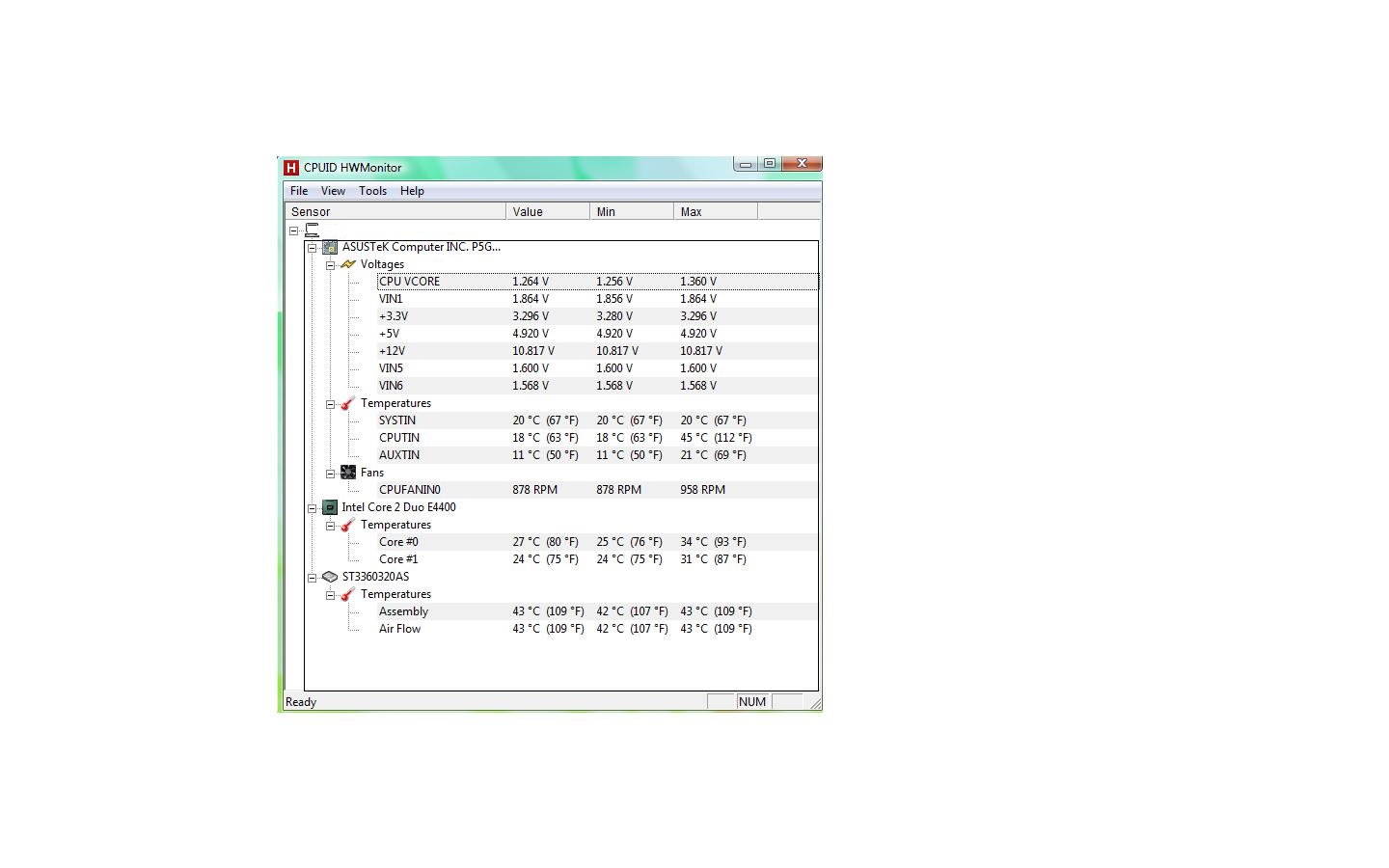This screenshot has height=868, width=1389.
Task: Collapse Temperatures under Intel Core 2 Duo
Action: click(x=331, y=526)
